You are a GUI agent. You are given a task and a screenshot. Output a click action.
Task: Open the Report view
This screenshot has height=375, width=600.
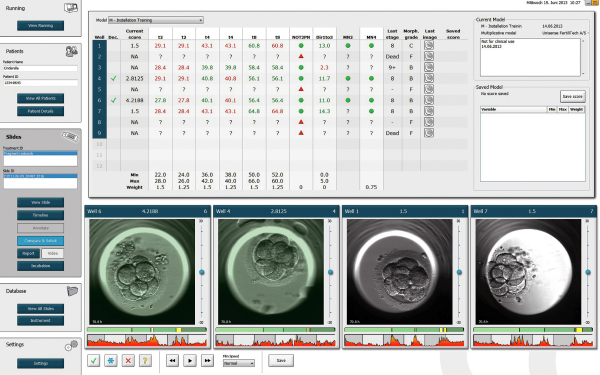click(x=28, y=253)
